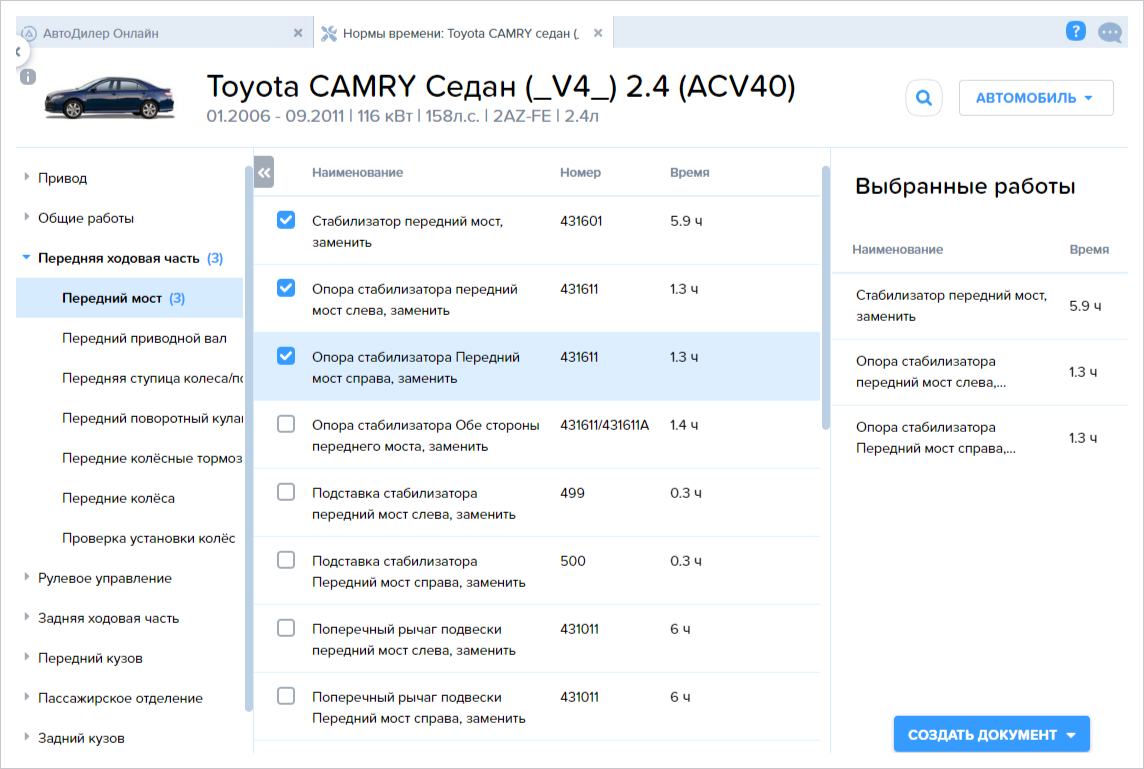Click the Номер column header
This screenshot has width=1144, height=769.
pos(580,172)
